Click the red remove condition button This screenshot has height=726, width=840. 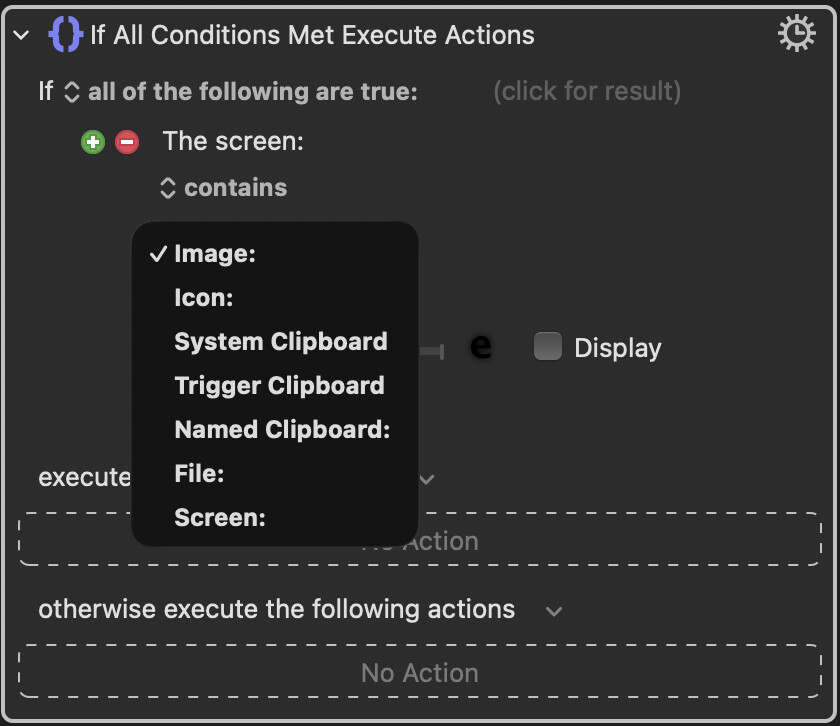(x=127, y=142)
